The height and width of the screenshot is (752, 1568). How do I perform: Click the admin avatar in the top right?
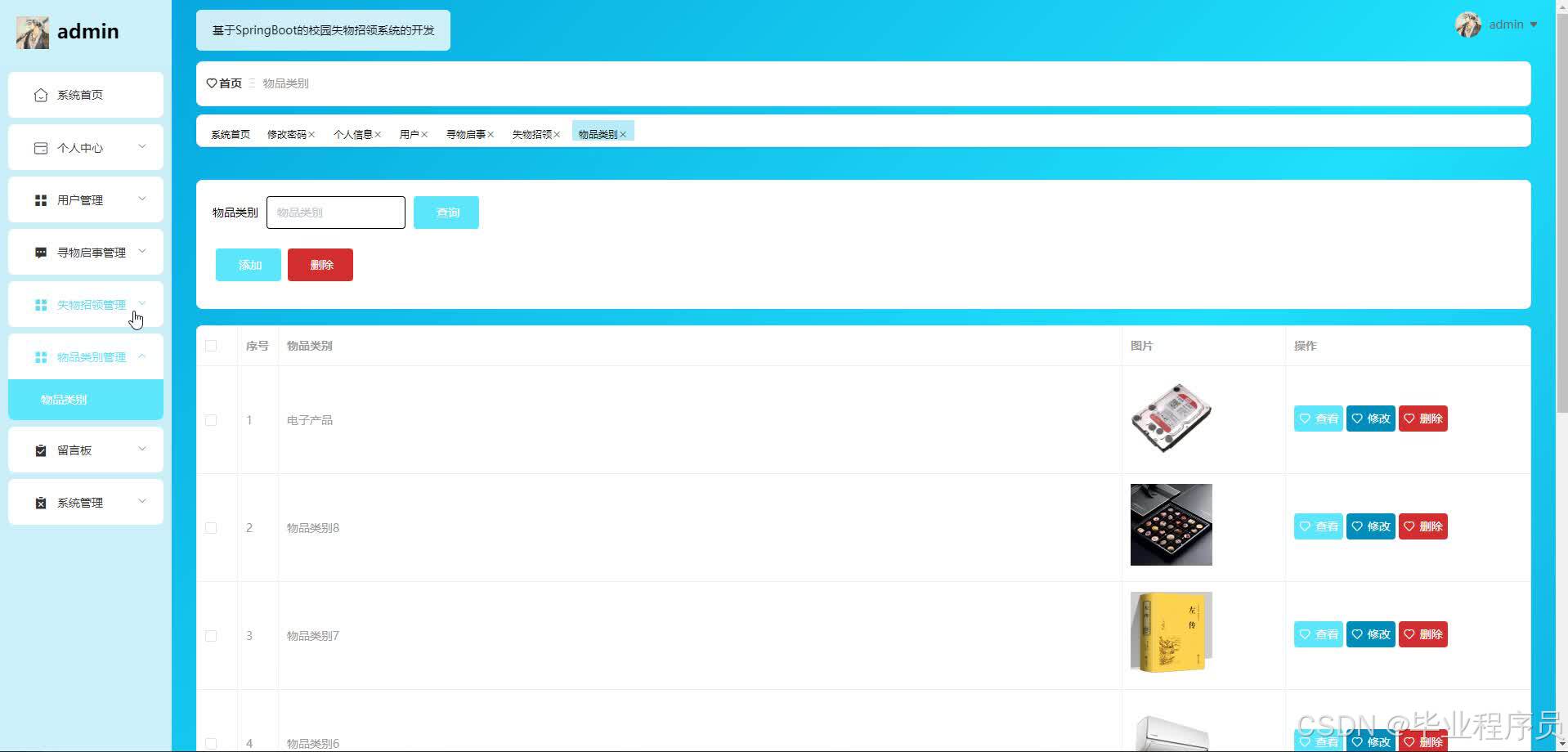tap(1468, 25)
